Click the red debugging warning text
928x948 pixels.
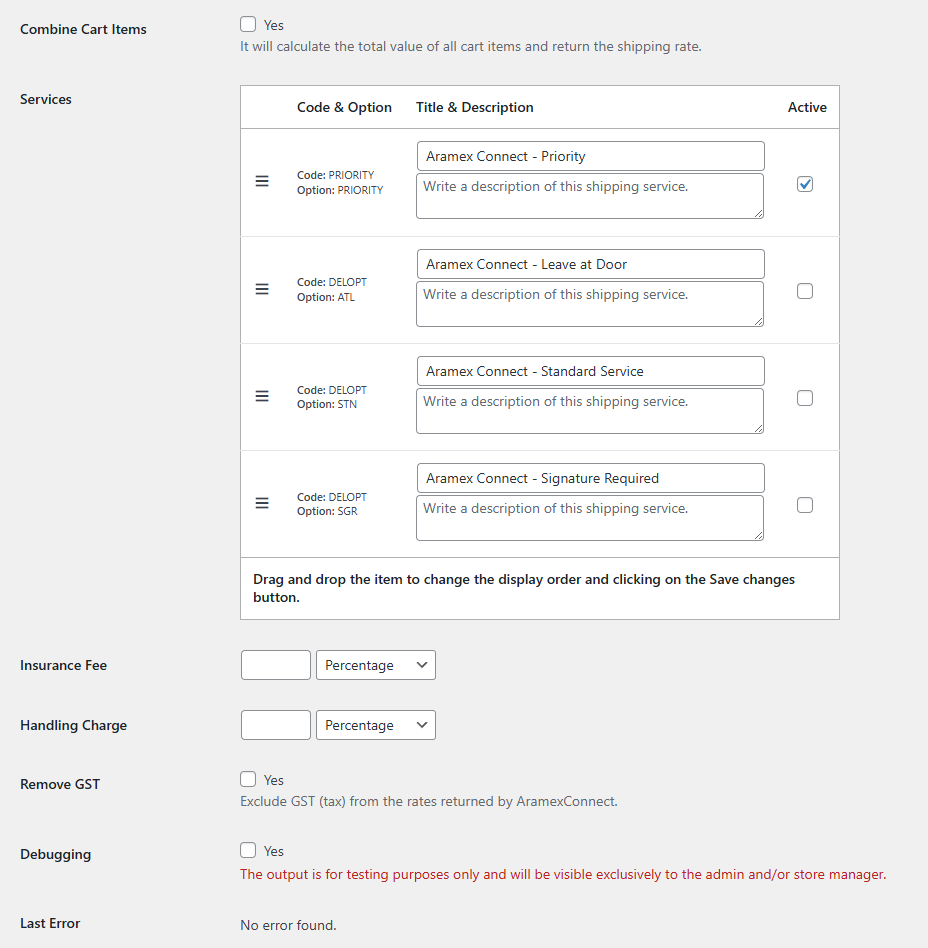563,874
